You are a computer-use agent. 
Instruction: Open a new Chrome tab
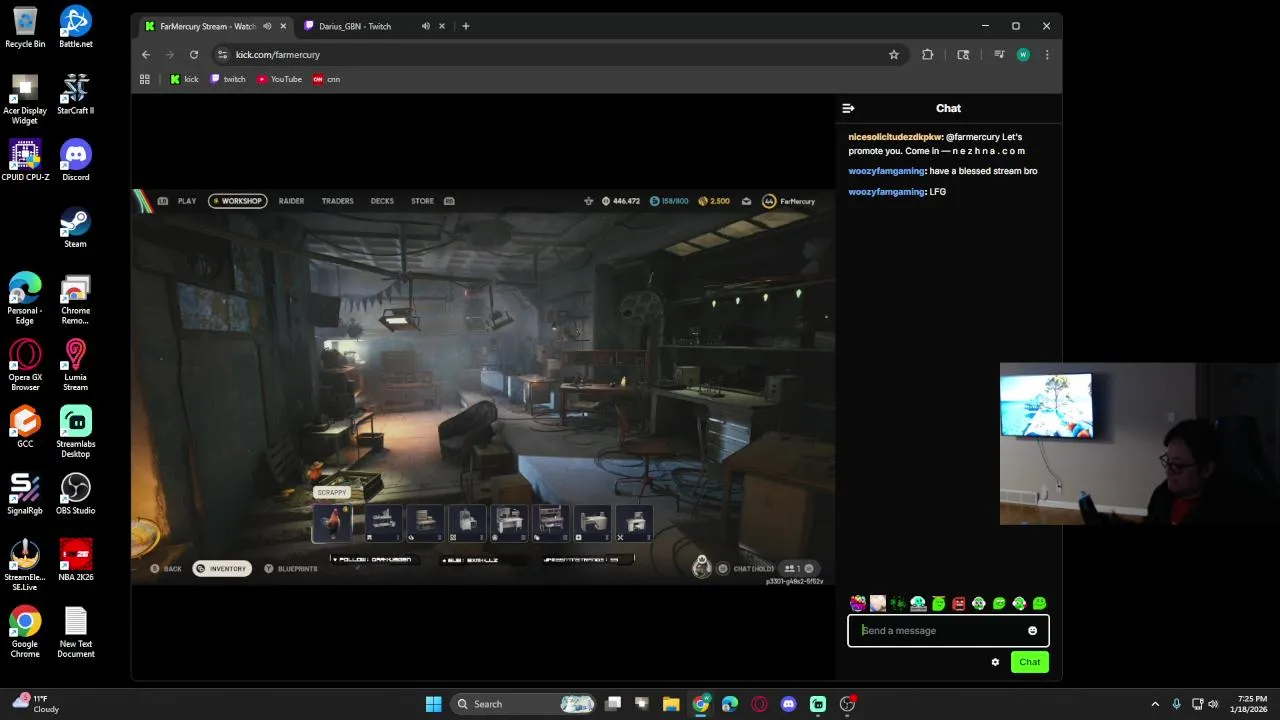(x=465, y=26)
